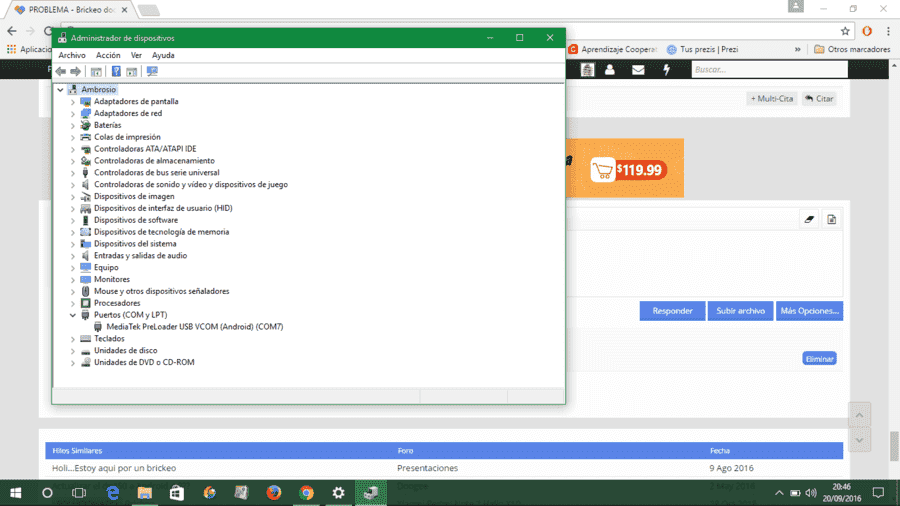
Task: Click the Colas de impresión printer icon
Action: 86,137
